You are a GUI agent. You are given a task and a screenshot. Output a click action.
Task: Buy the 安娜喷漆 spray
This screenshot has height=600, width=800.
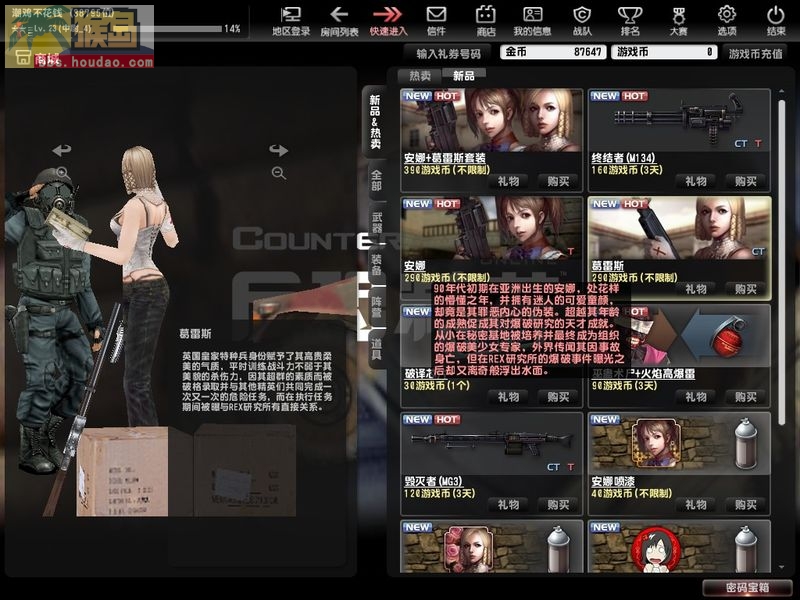(x=745, y=505)
